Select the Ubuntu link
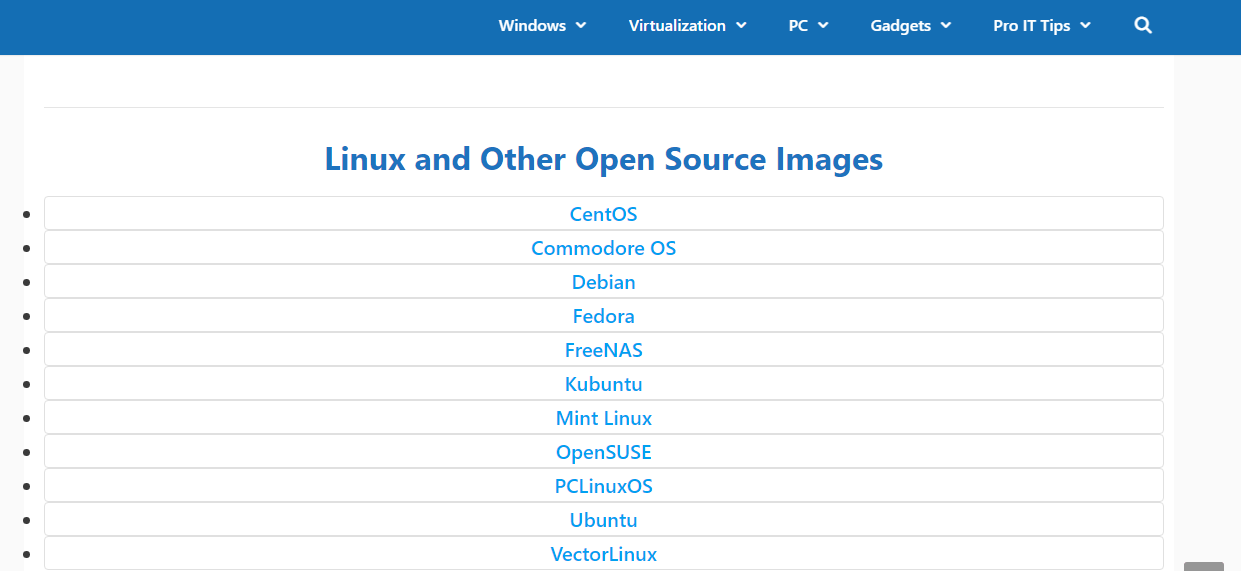The width and height of the screenshot is (1241, 571). pyautogui.click(x=603, y=520)
